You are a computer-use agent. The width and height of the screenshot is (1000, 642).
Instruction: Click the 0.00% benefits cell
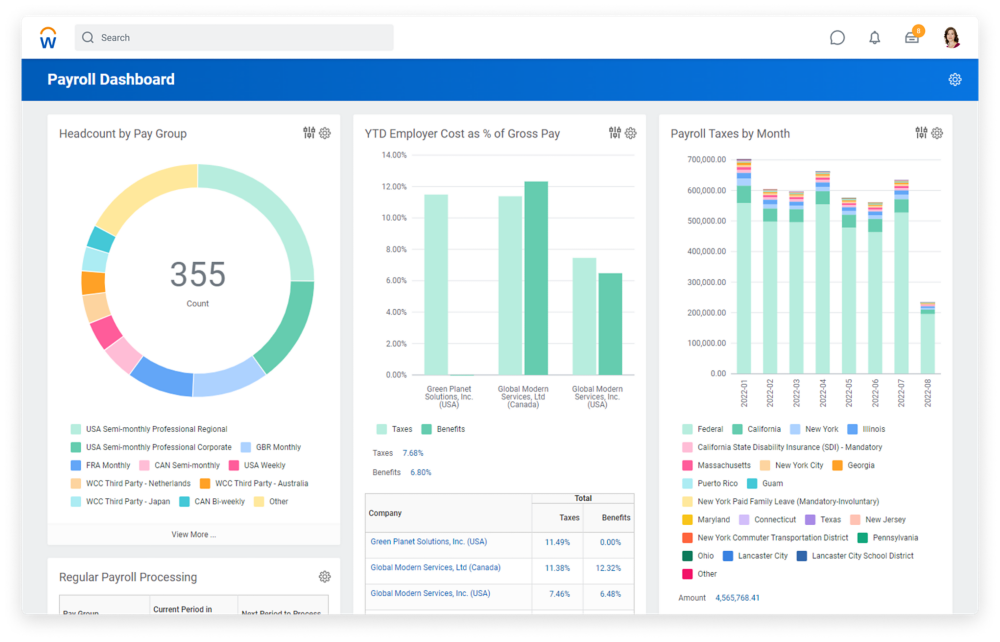(610, 543)
